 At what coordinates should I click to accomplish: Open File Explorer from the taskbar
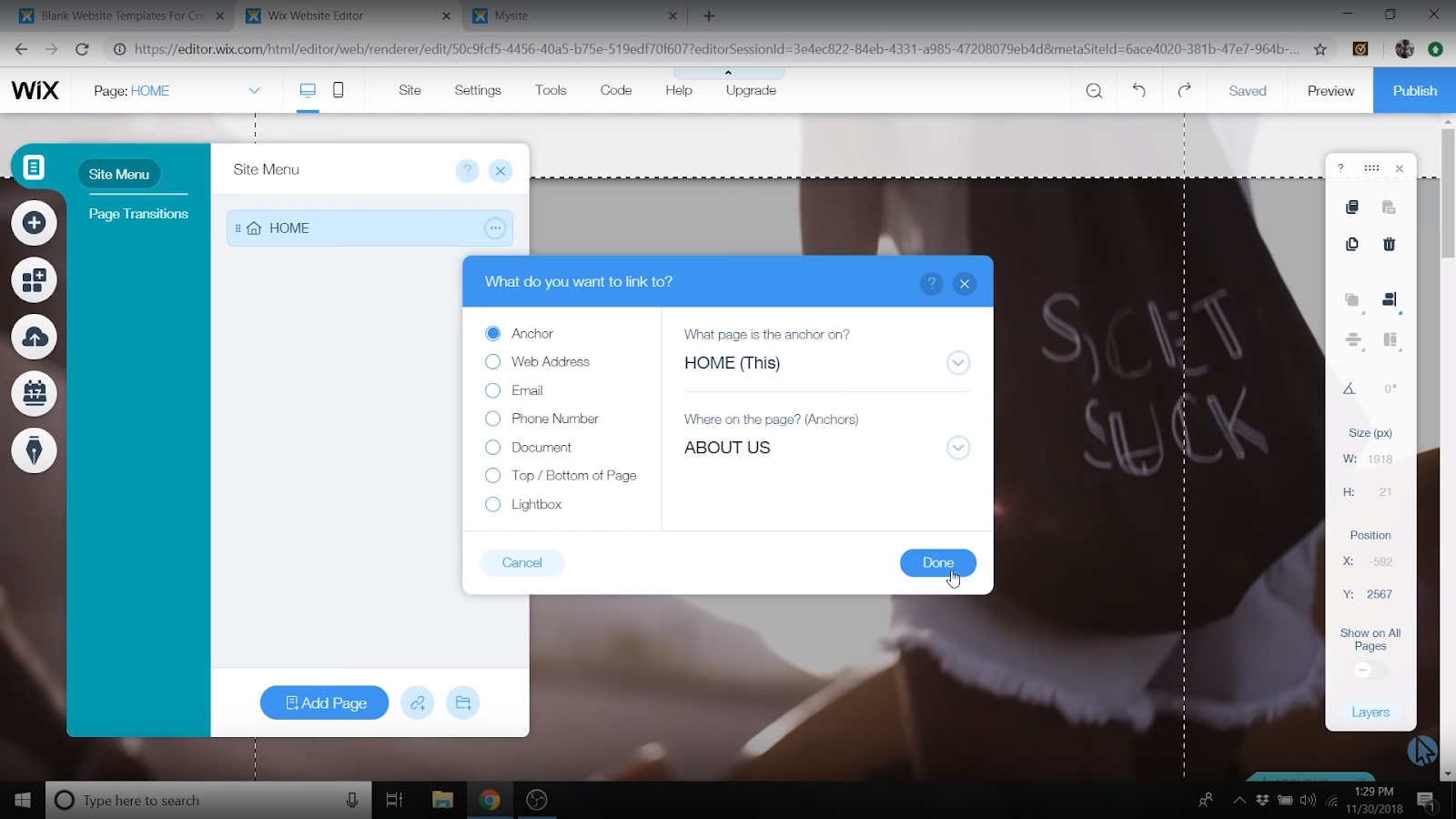tap(442, 800)
